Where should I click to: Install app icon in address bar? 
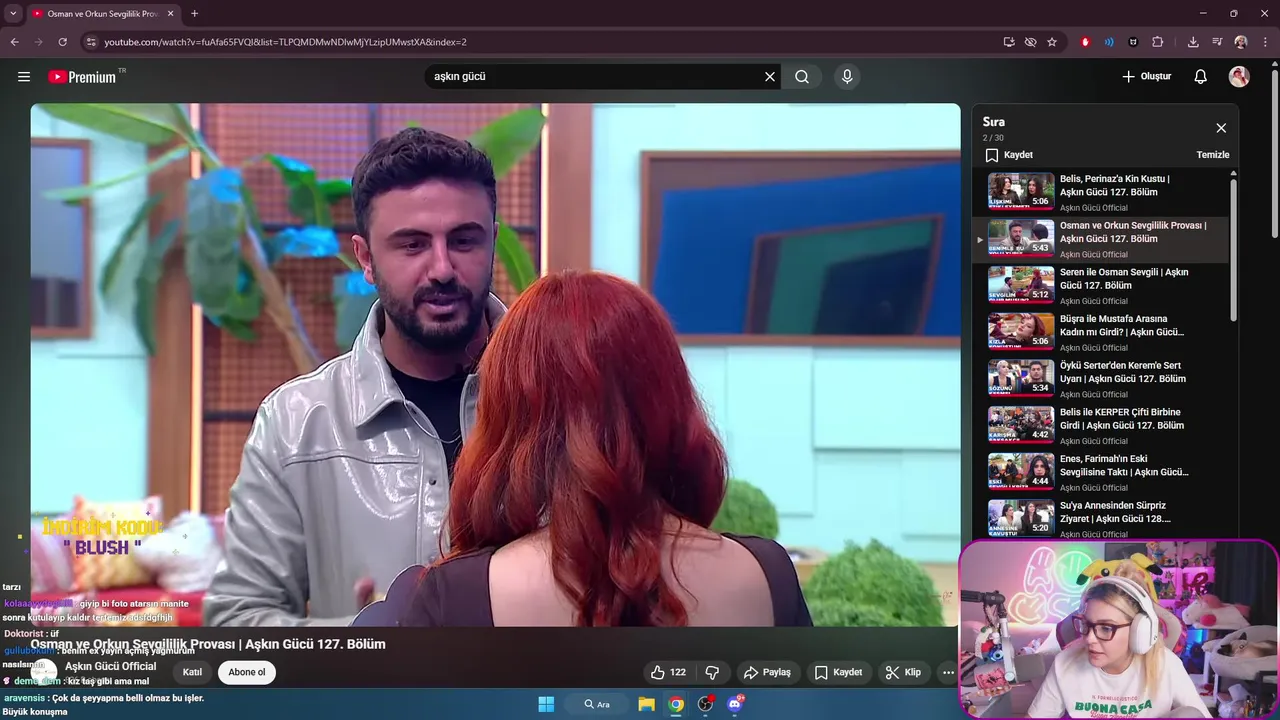click(x=1009, y=42)
